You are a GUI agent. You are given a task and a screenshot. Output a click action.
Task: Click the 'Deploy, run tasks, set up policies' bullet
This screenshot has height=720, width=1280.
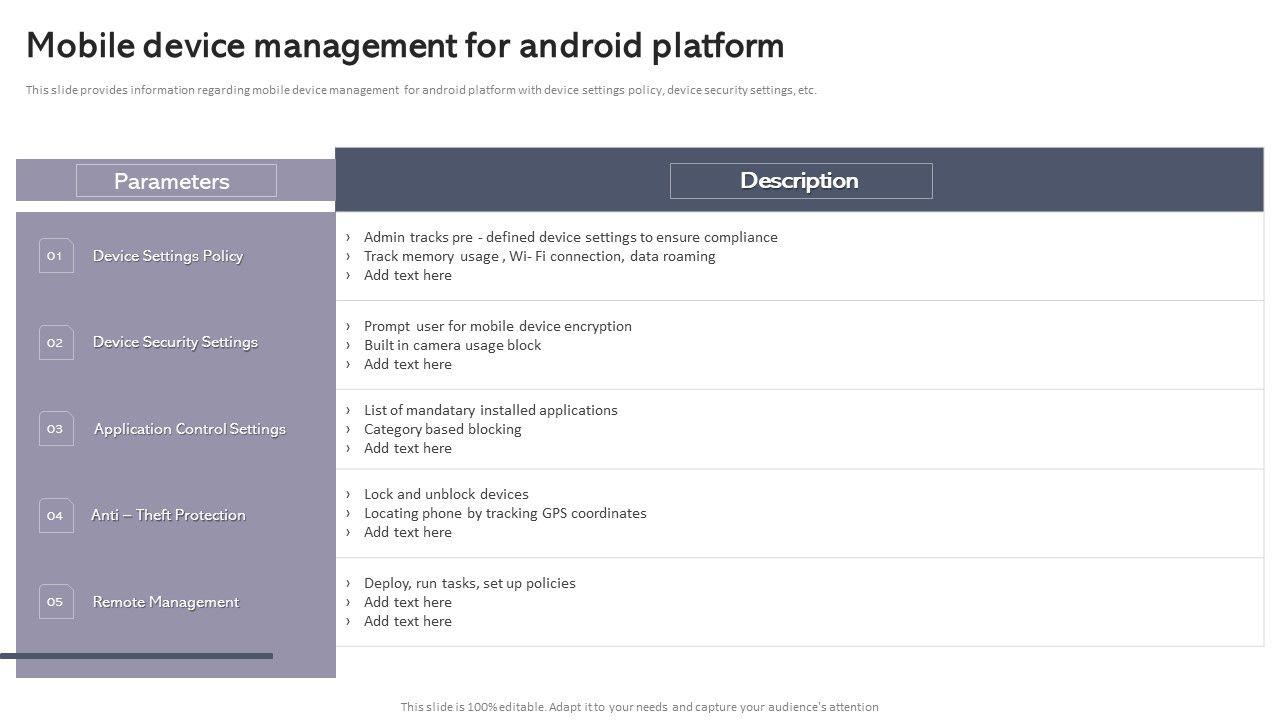[x=469, y=583]
